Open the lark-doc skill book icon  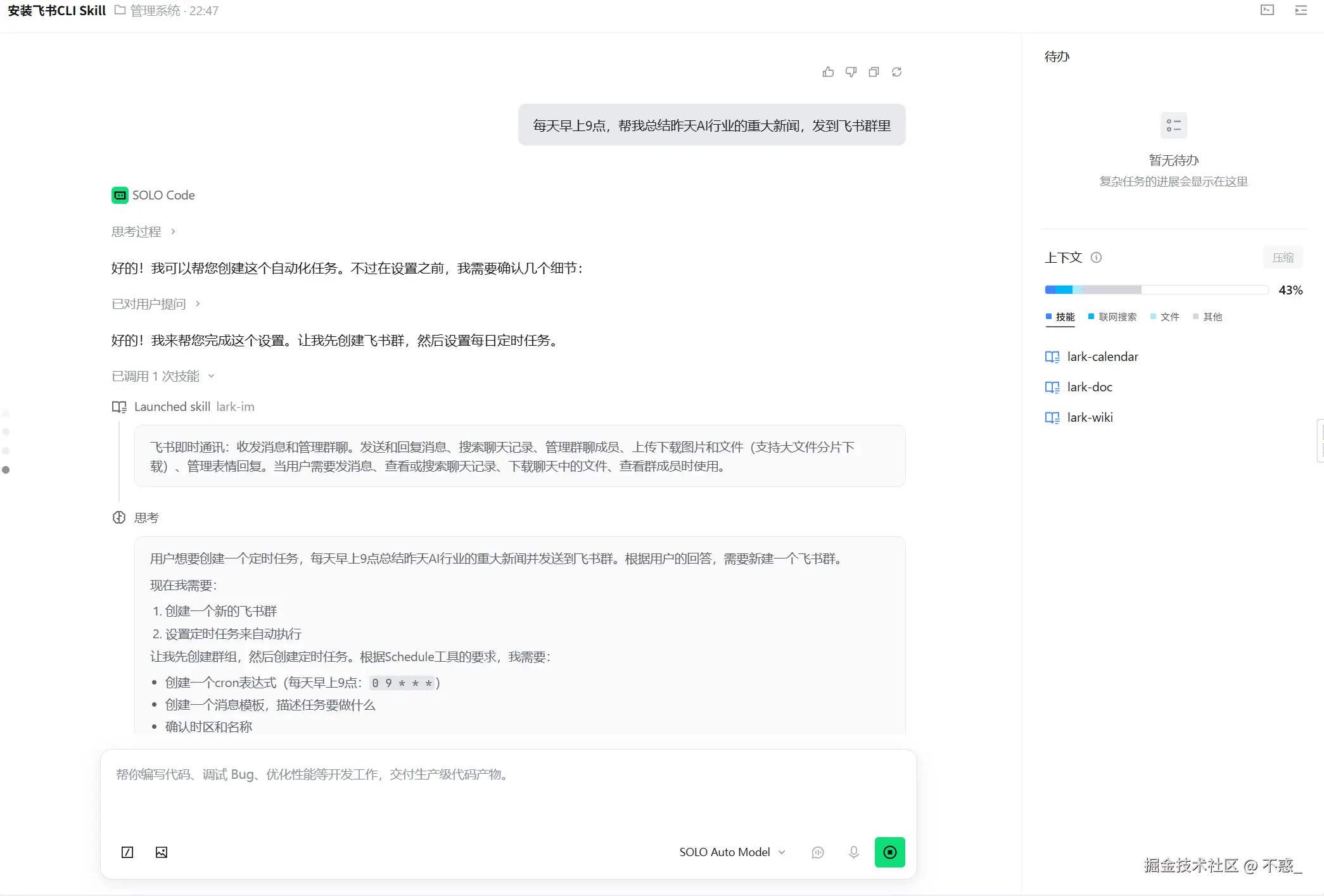coord(1052,388)
